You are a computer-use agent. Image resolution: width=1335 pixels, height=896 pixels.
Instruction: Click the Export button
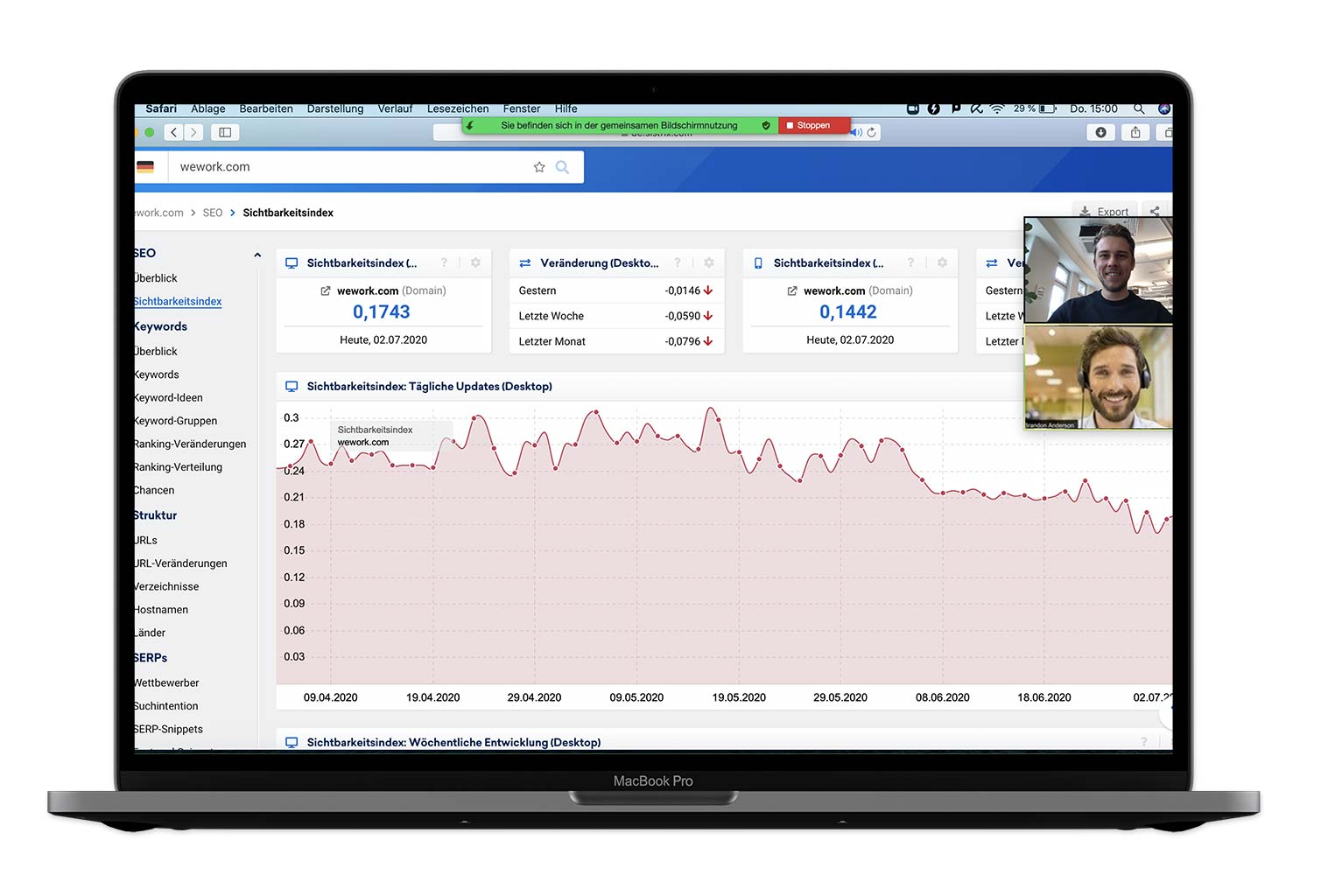point(1104,212)
